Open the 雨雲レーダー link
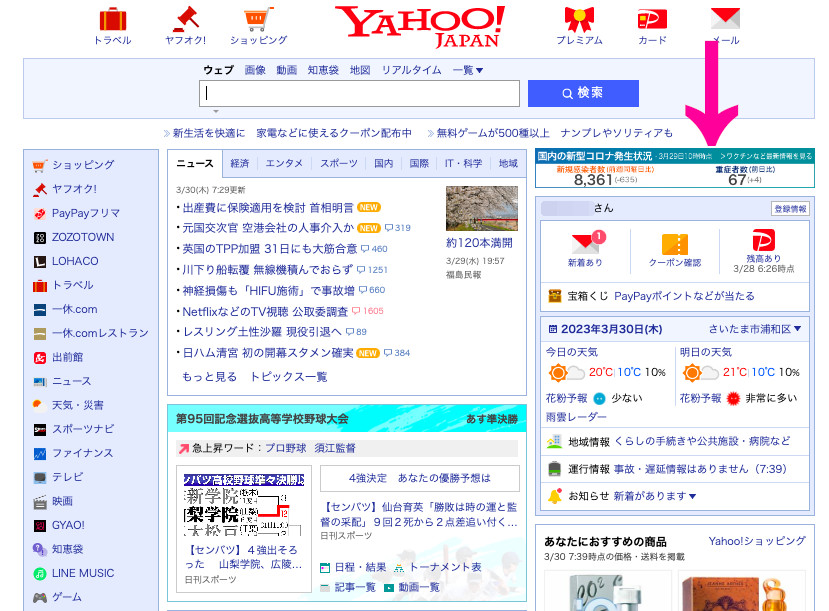The height and width of the screenshot is (611, 829). pyautogui.click(x=576, y=416)
